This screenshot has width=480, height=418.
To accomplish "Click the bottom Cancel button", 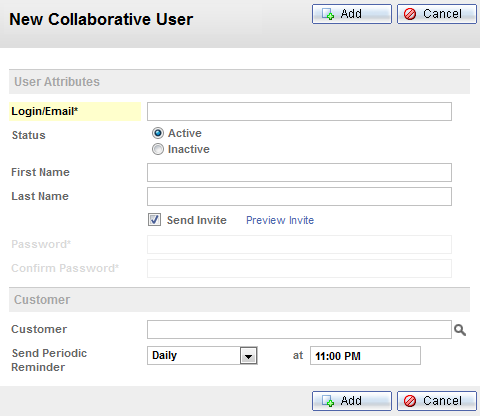I will tap(437, 401).
